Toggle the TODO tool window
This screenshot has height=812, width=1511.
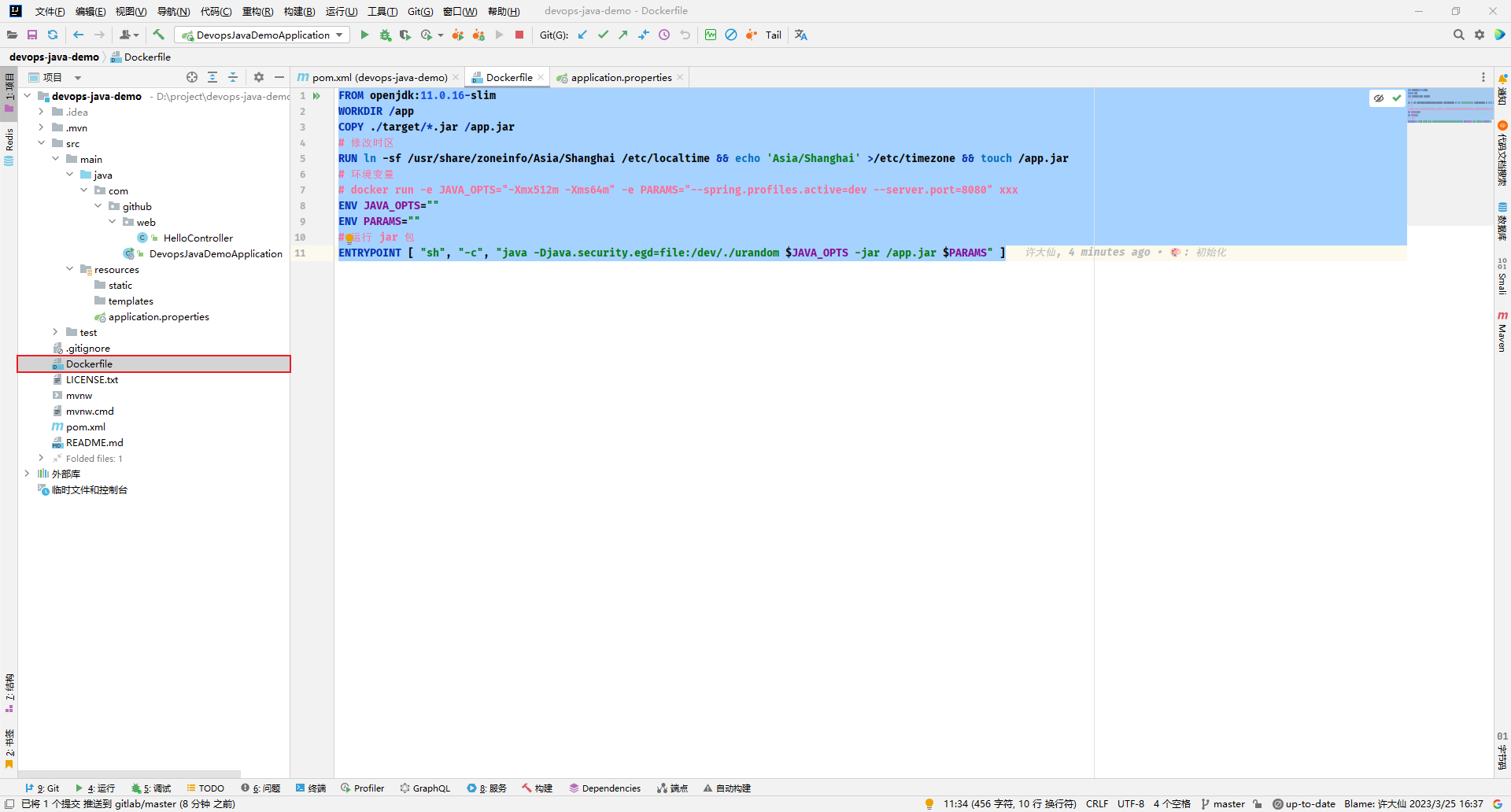point(205,788)
